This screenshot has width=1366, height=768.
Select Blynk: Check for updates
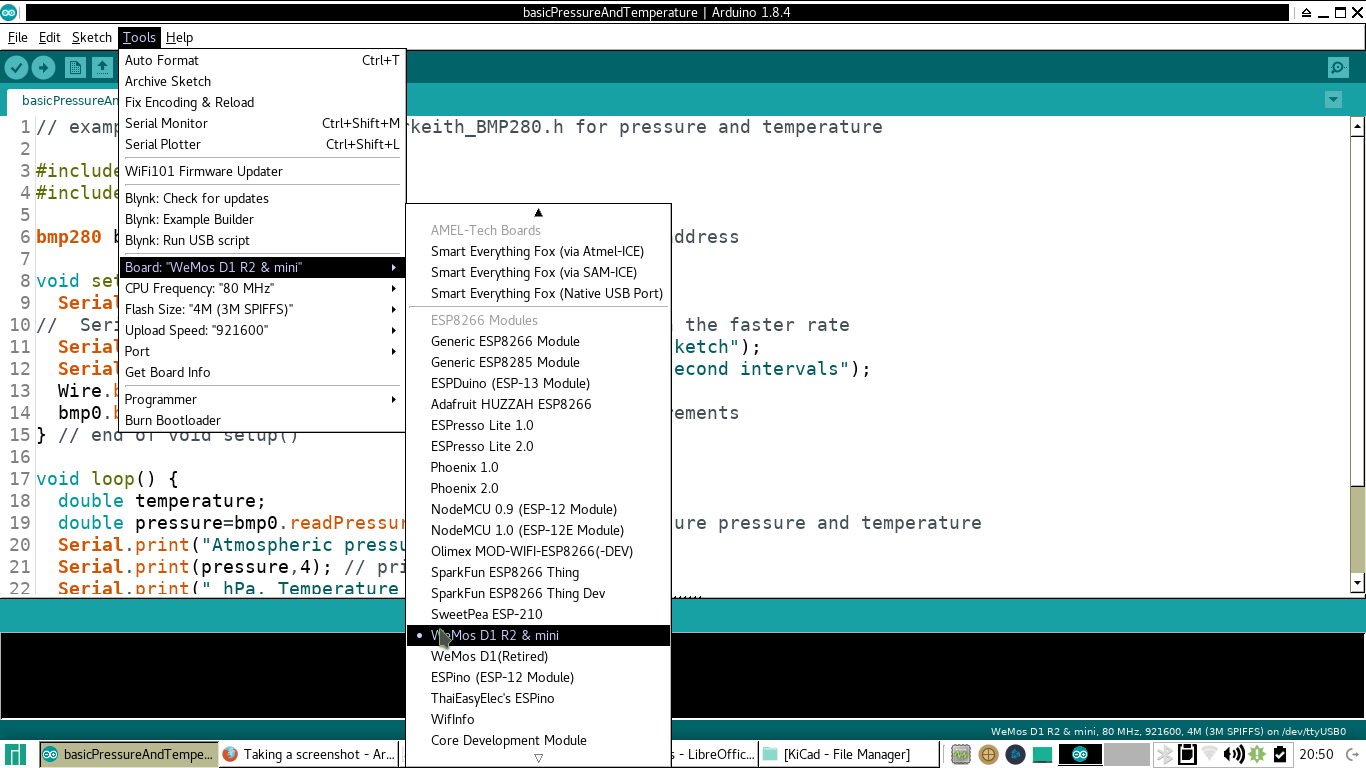coord(262,198)
